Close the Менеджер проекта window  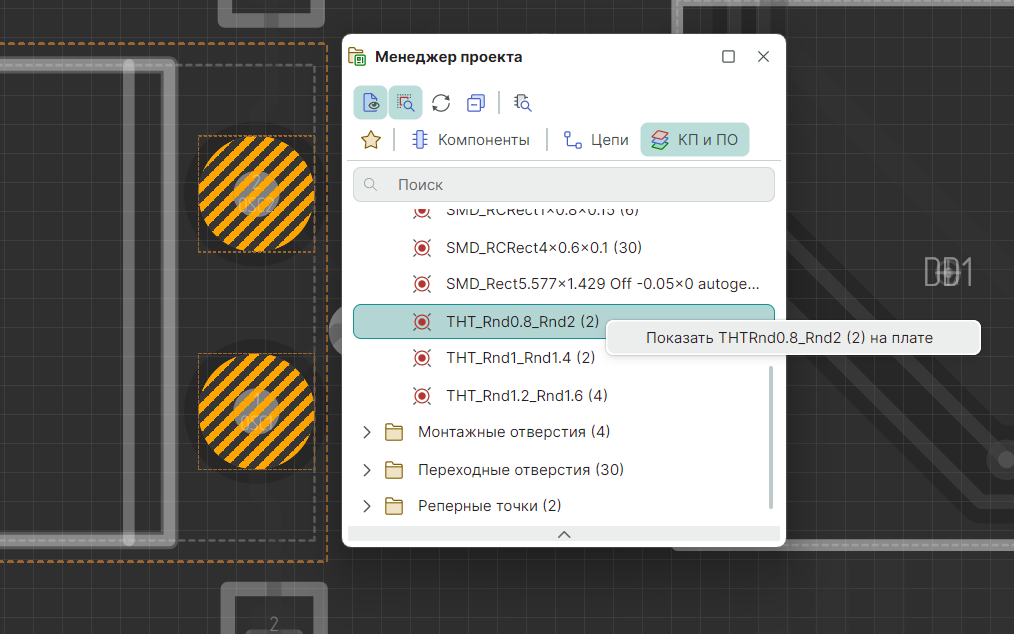pos(763,57)
